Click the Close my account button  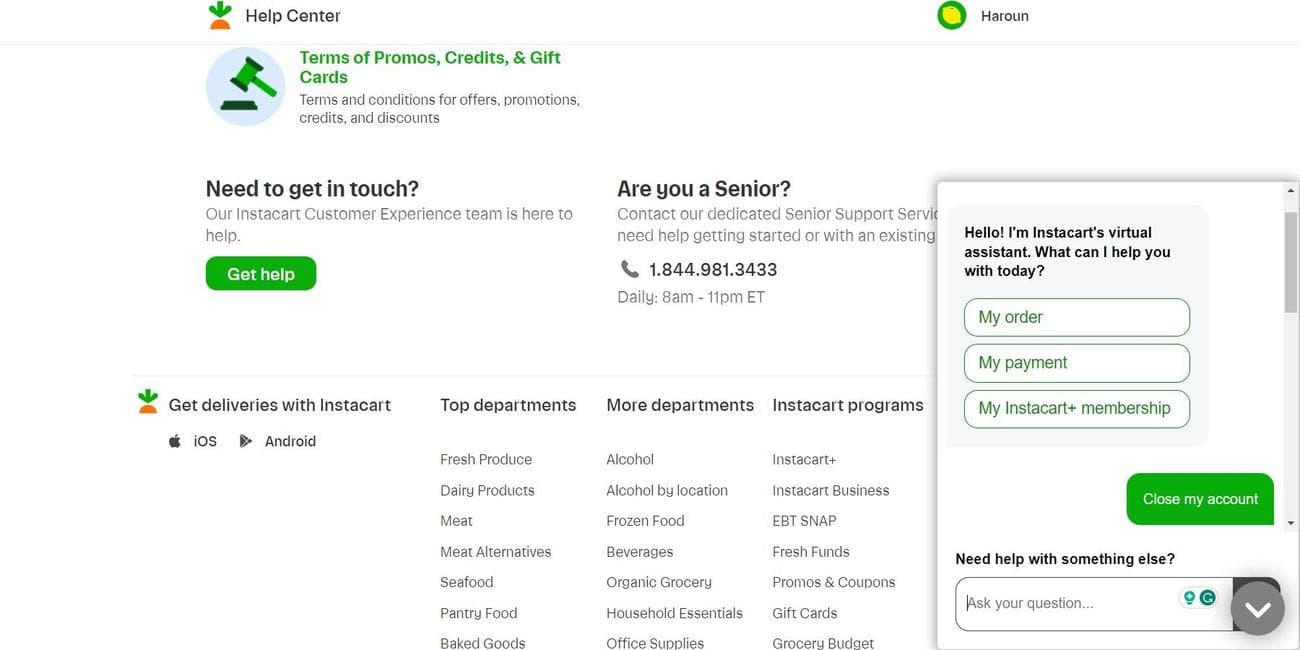click(1199, 498)
